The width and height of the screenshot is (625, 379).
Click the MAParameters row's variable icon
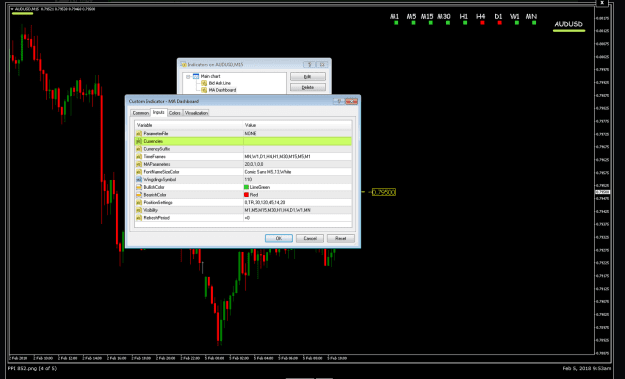pyautogui.click(x=139, y=164)
